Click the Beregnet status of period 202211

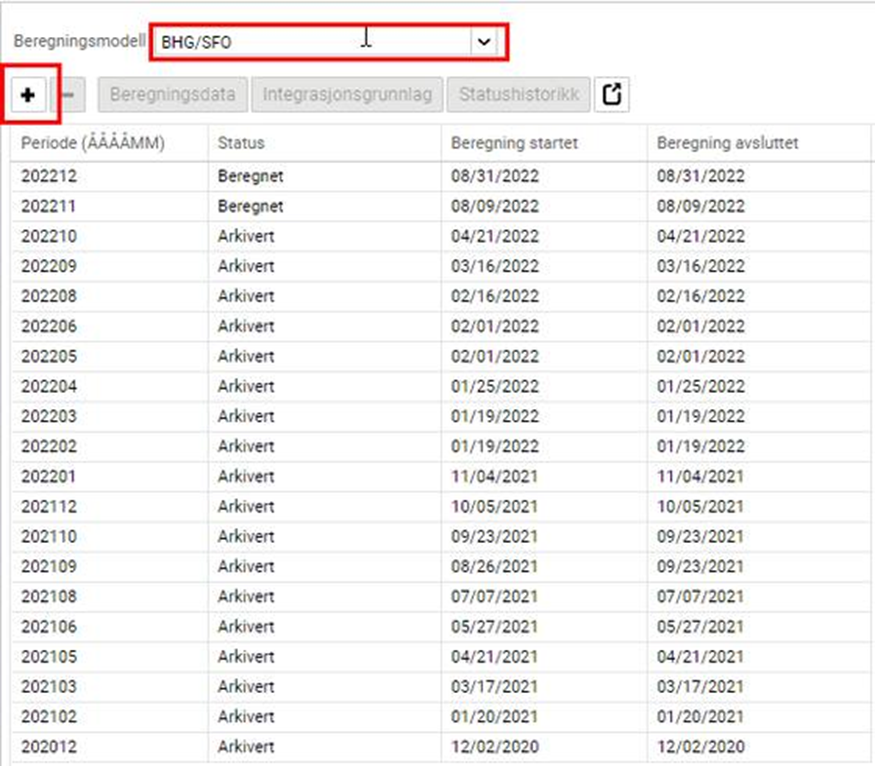coord(251,206)
